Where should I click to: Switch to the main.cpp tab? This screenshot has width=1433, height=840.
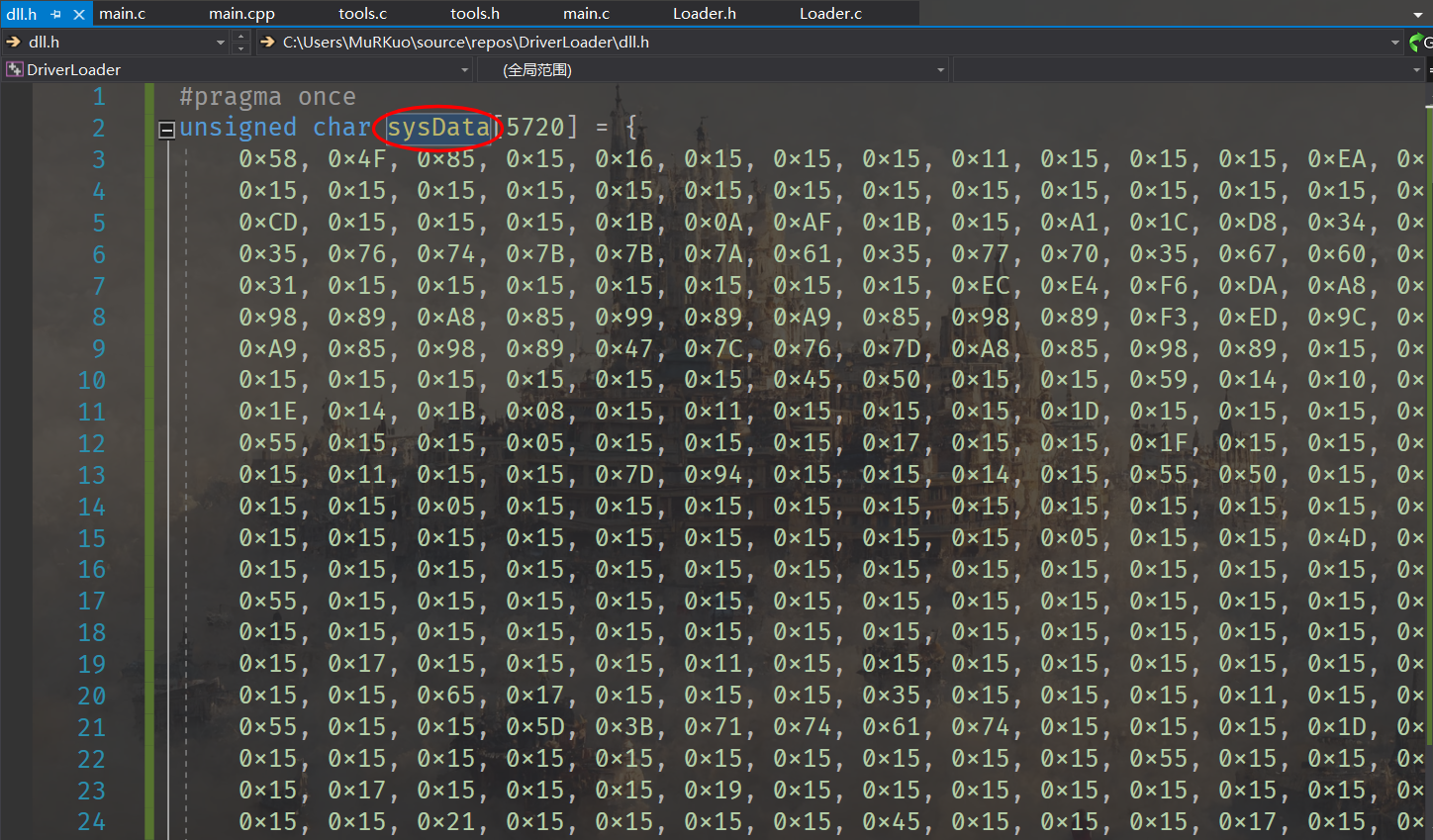point(241,14)
